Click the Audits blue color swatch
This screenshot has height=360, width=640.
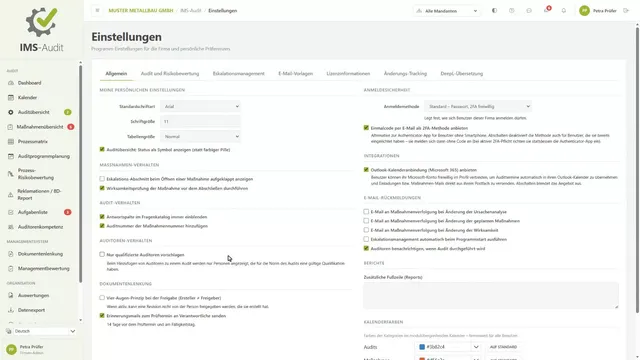click(x=422, y=347)
